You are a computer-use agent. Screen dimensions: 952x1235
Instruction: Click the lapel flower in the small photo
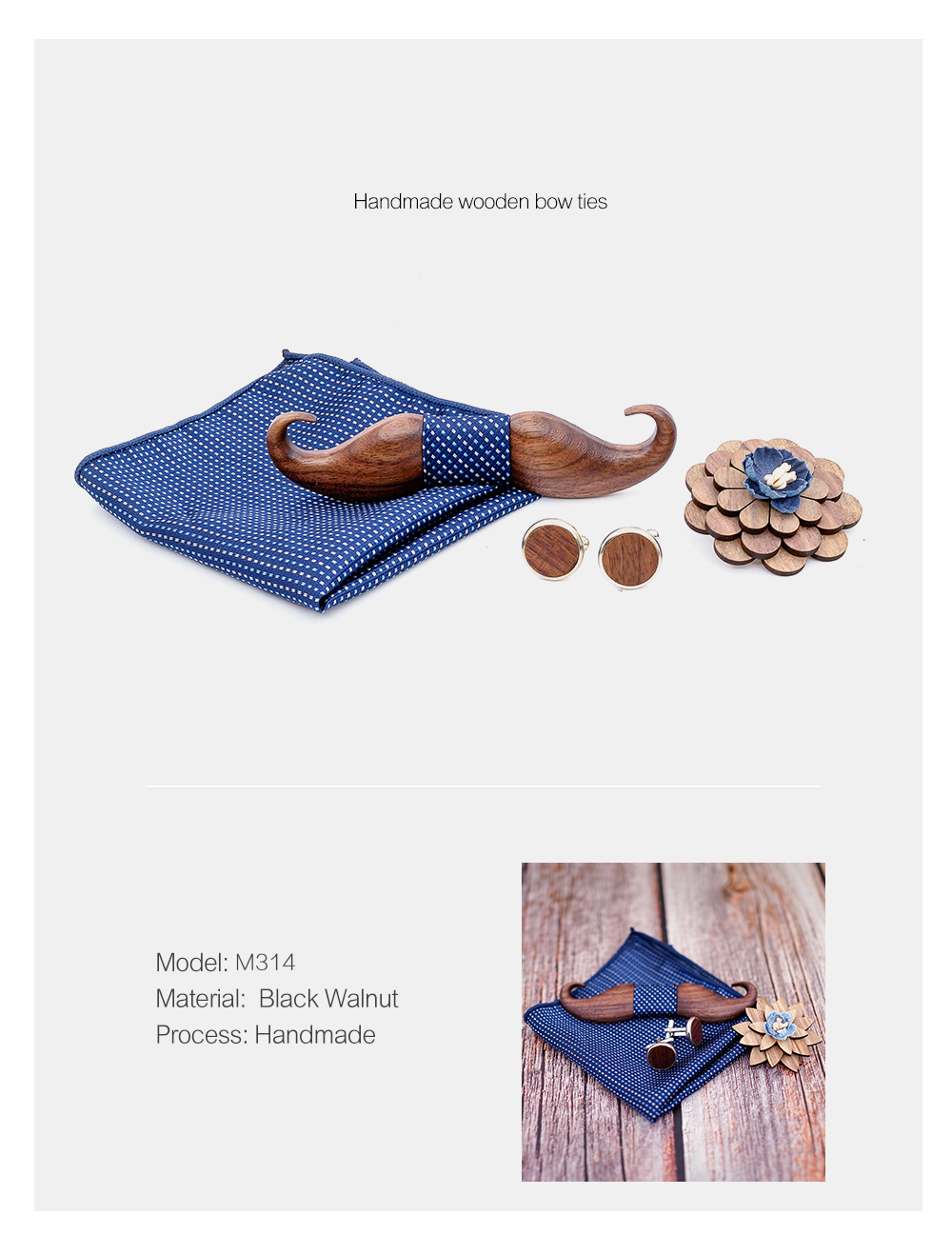pyautogui.click(x=778, y=1032)
